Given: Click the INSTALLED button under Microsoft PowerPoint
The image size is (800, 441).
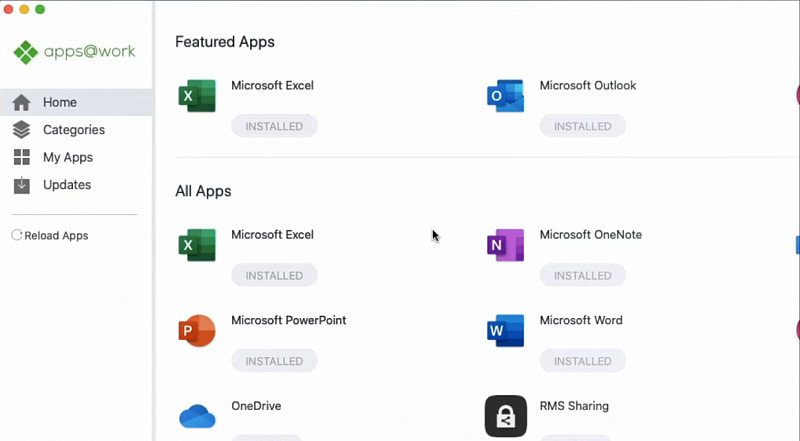Looking at the screenshot, I should click(x=274, y=361).
